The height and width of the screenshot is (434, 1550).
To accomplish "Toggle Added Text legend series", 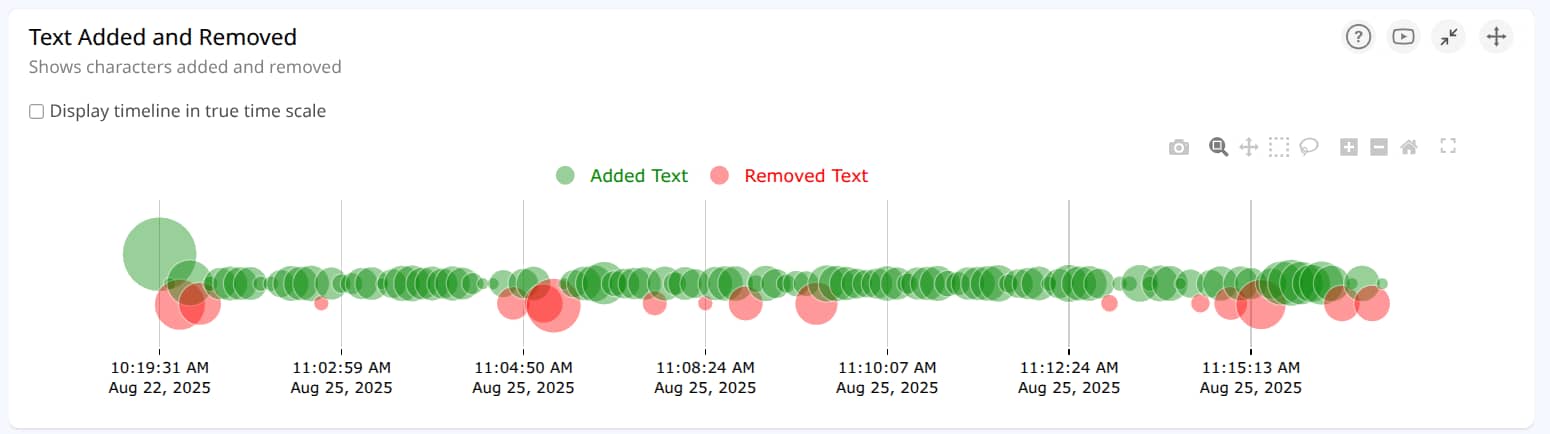I will pyautogui.click(x=639, y=176).
